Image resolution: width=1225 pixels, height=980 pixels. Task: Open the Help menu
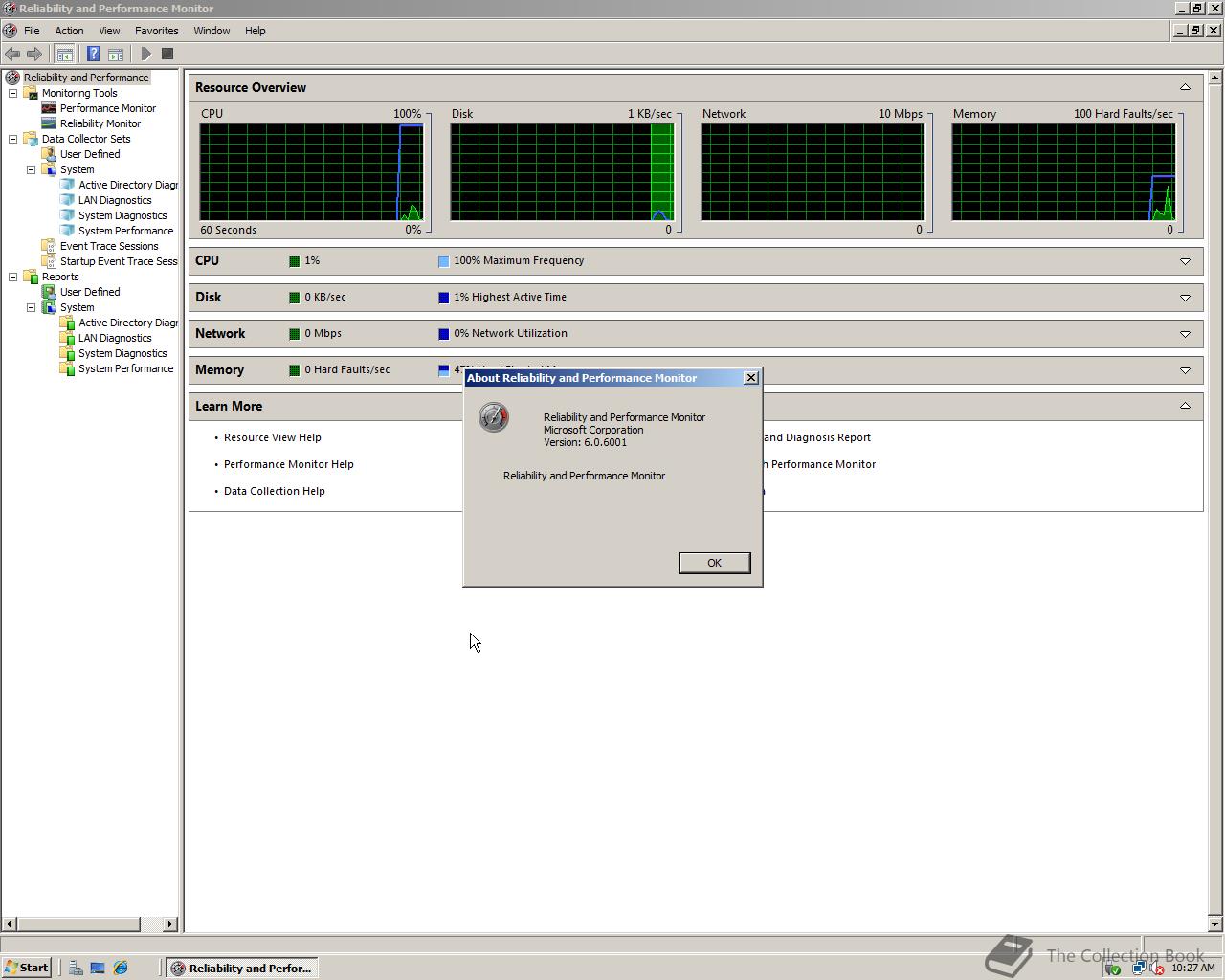click(x=255, y=31)
